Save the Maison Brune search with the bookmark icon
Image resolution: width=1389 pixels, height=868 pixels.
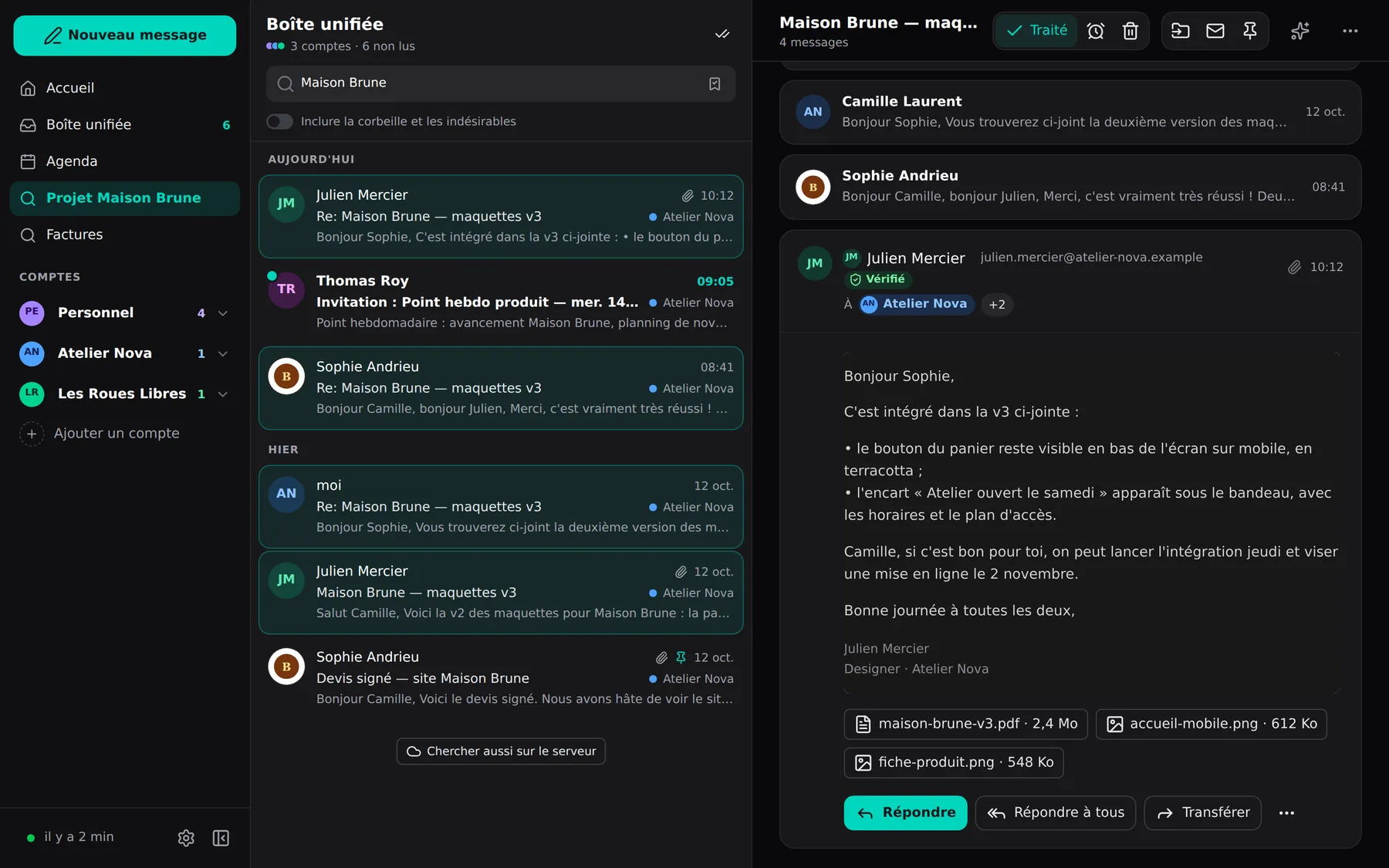pyautogui.click(x=715, y=83)
